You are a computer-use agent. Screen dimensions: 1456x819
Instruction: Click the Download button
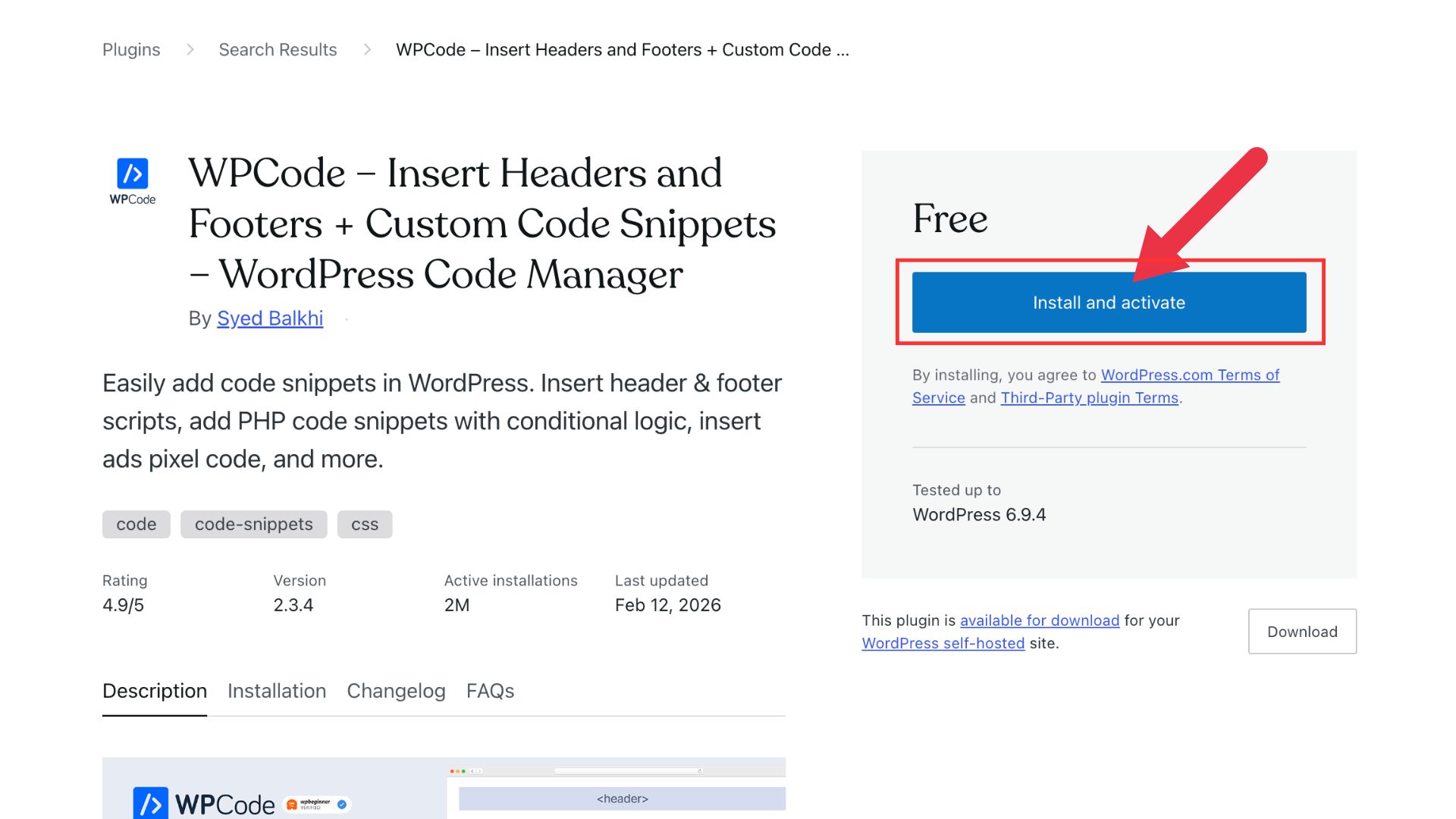1302,632
